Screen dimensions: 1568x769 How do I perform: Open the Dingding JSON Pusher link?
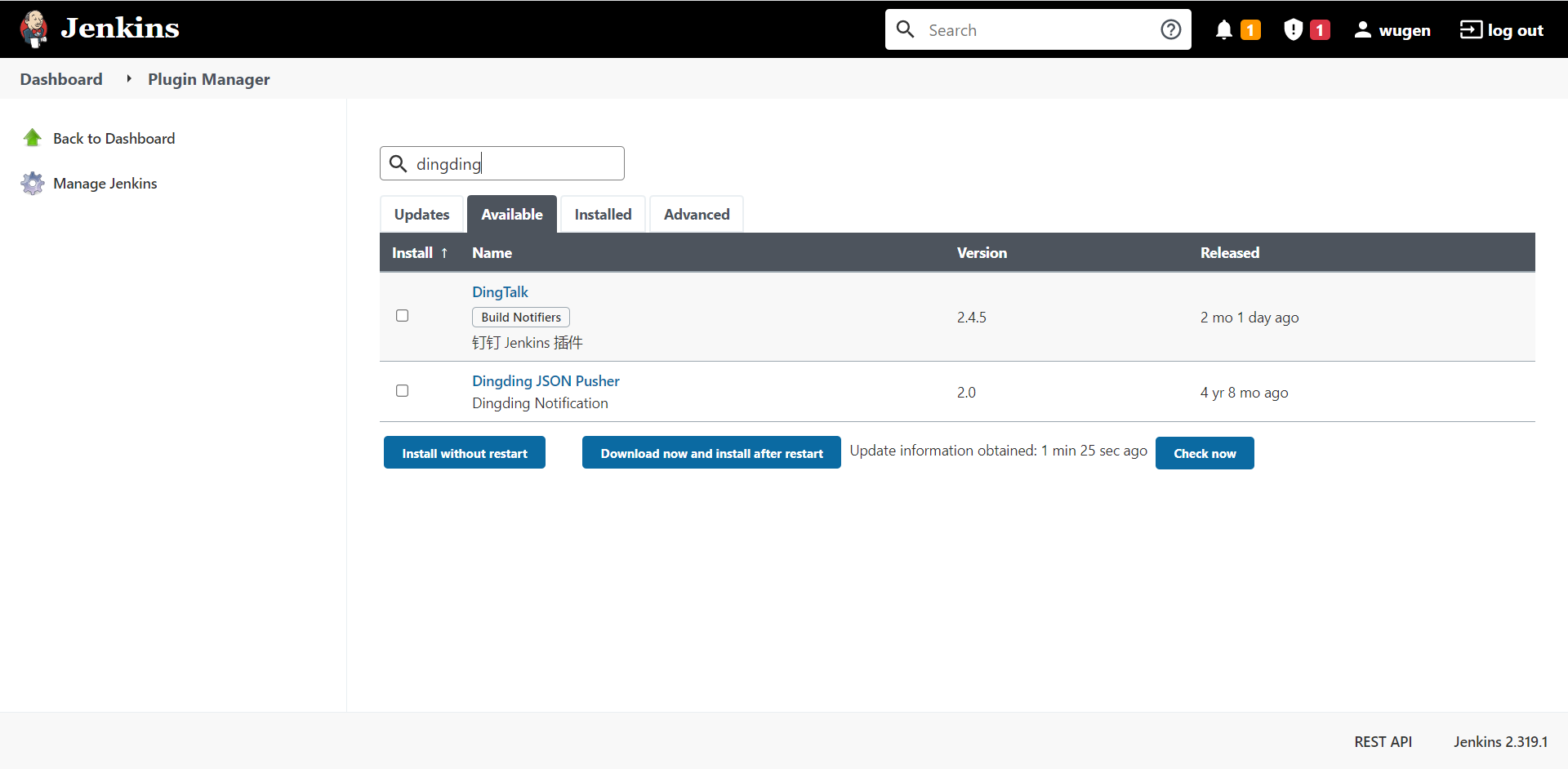tap(546, 380)
